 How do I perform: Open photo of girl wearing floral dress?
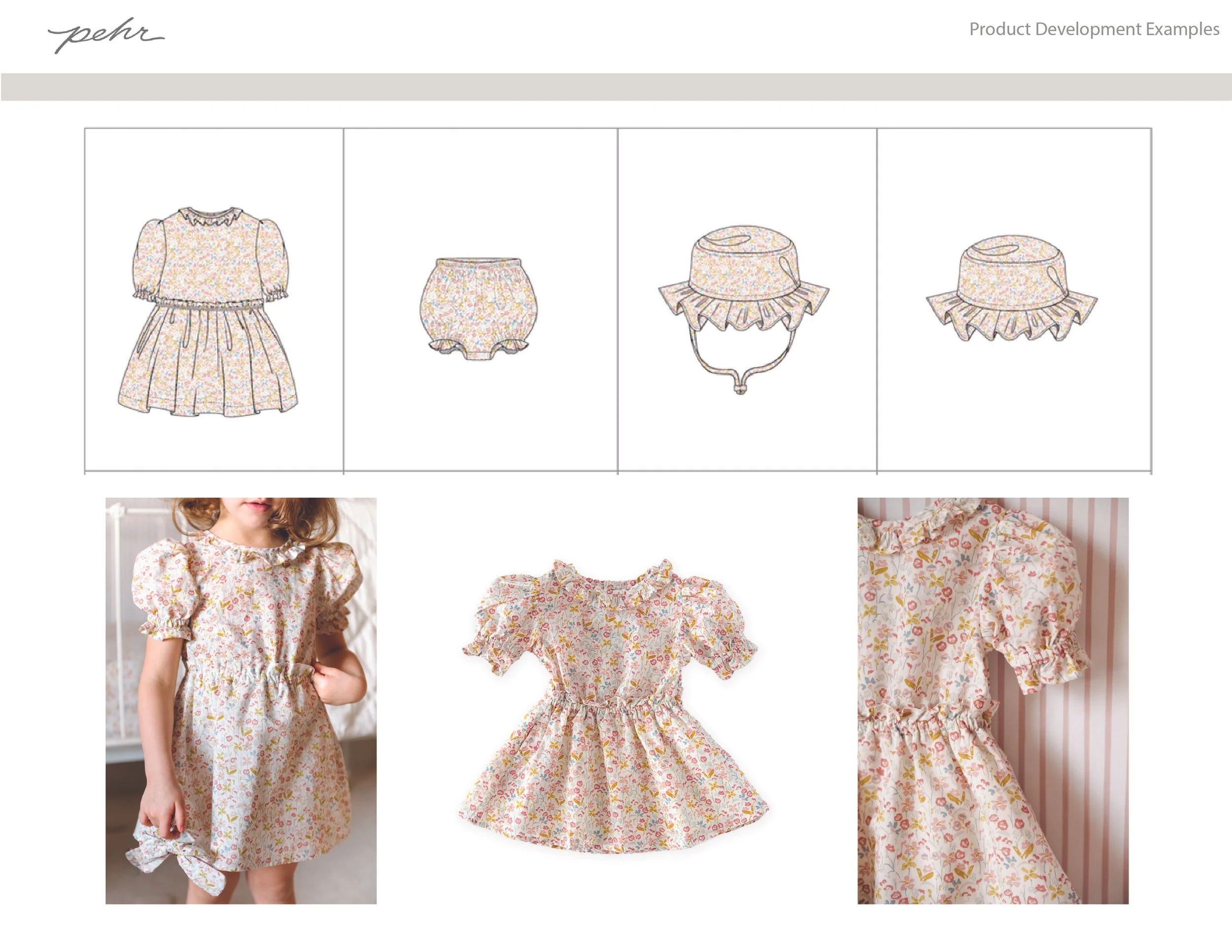(241, 701)
